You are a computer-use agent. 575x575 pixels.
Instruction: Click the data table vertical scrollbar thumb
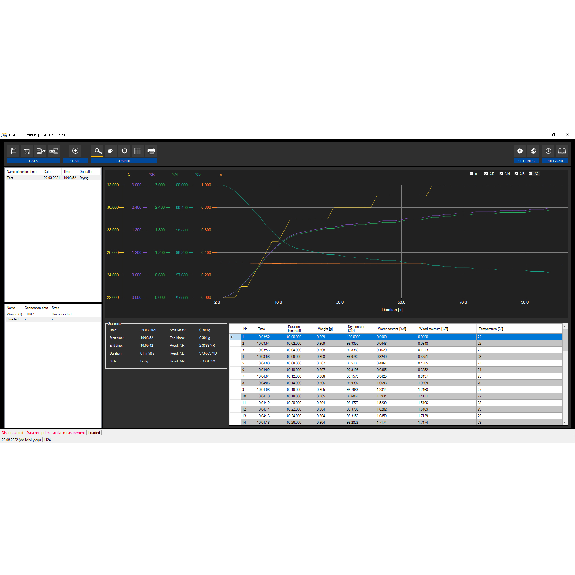click(565, 340)
